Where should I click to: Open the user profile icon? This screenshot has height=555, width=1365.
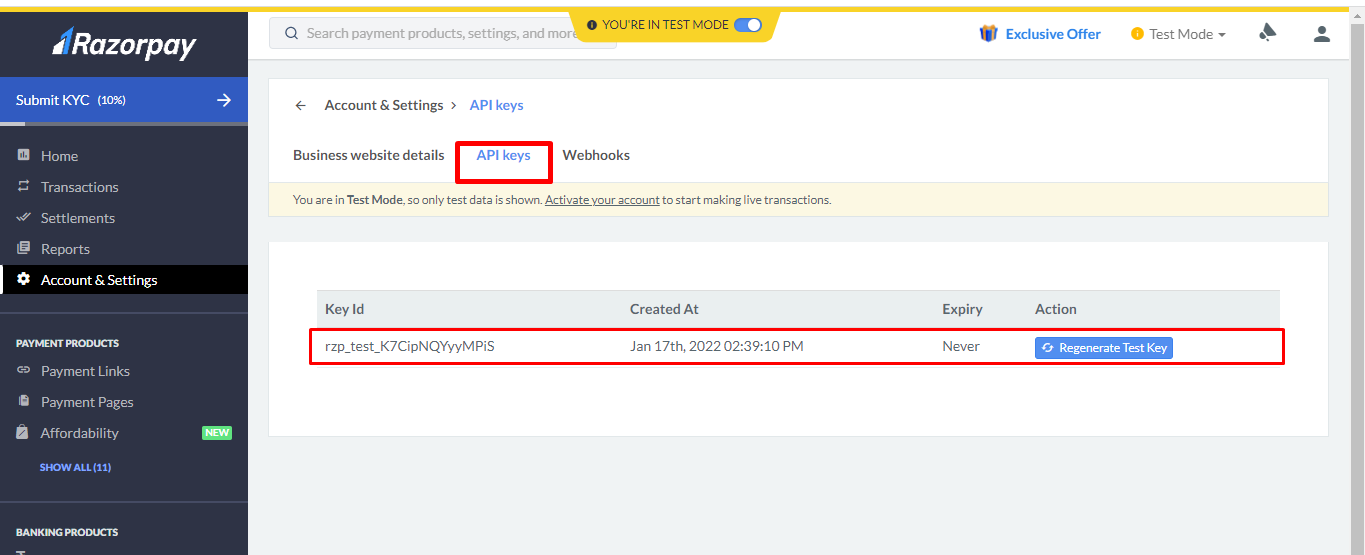pyautogui.click(x=1321, y=34)
